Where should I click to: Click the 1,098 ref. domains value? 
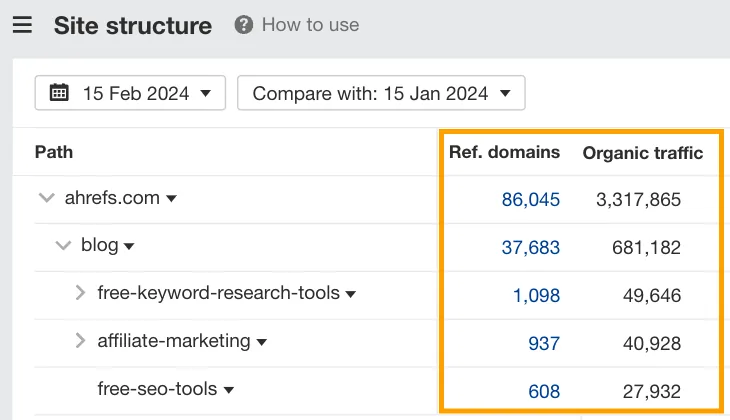pos(536,295)
